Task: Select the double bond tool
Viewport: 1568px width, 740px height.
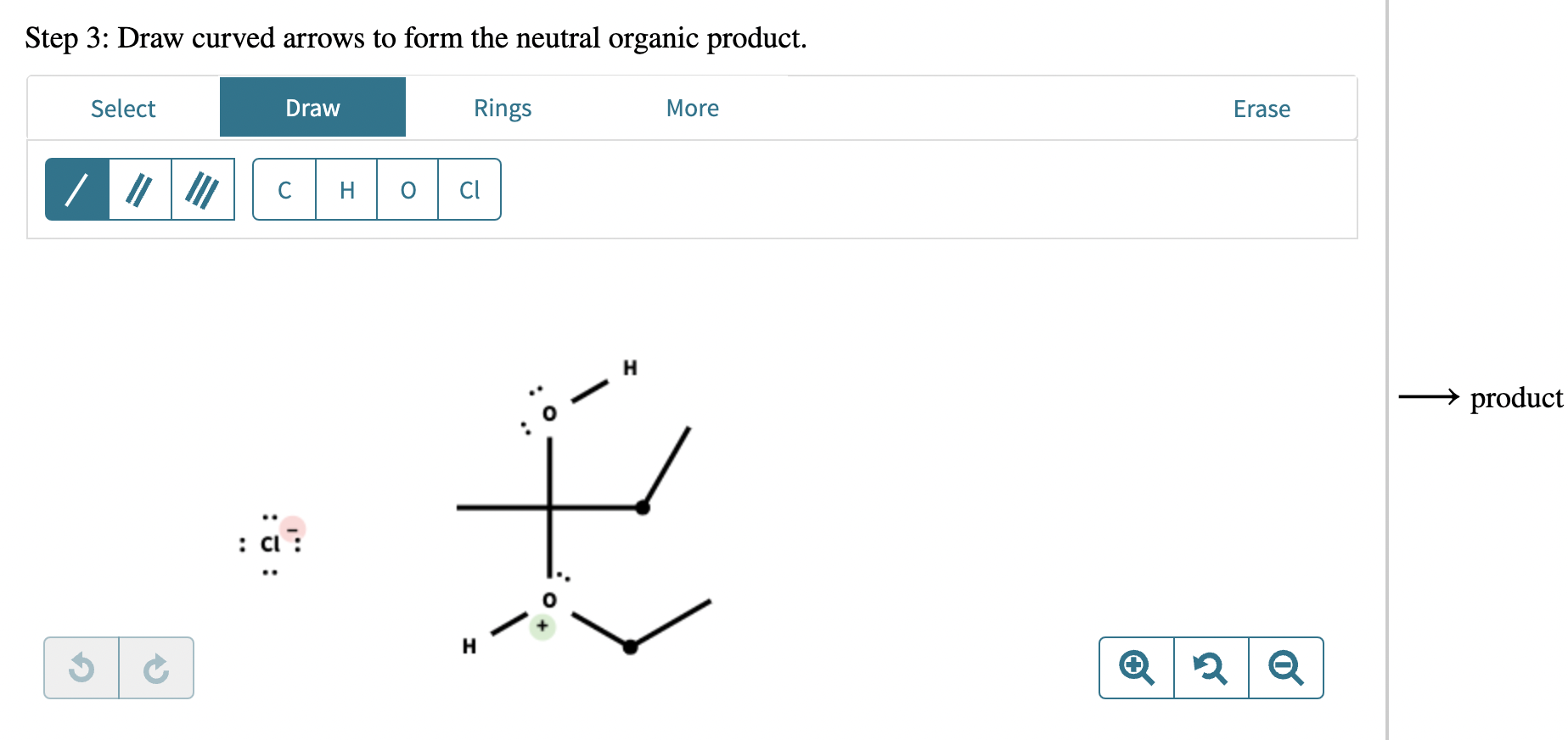Action: 140,189
